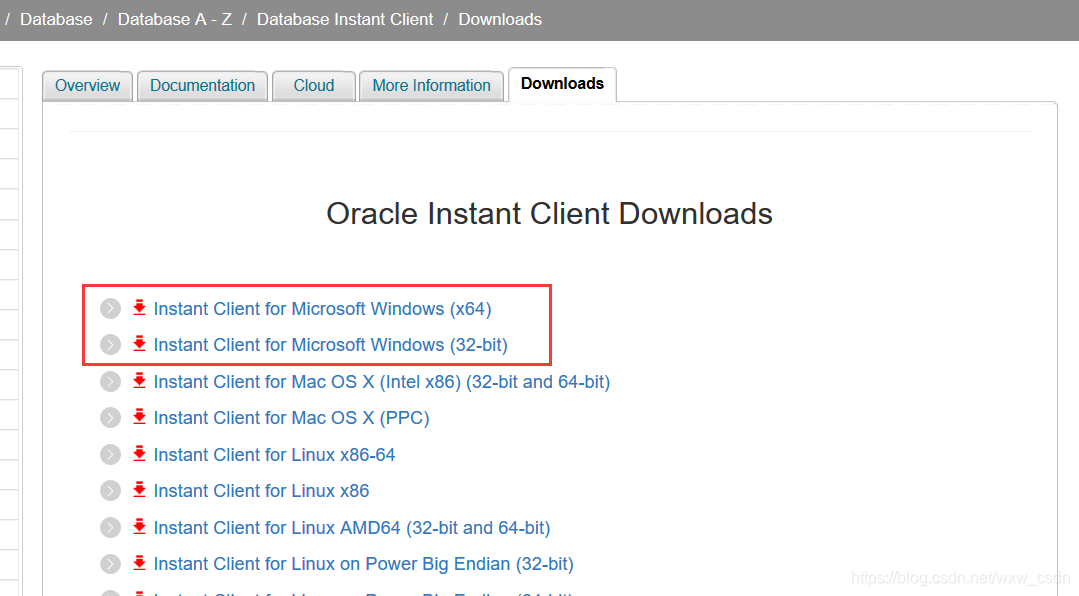Image resolution: width=1079 pixels, height=596 pixels.
Task: Expand the Linux AMD64 row chevron
Action: (x=110, y=527)
